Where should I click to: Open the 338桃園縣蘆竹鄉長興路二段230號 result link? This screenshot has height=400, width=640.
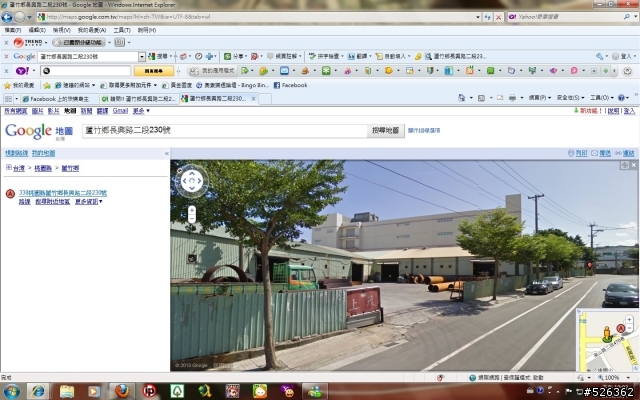tap(63, 193)
